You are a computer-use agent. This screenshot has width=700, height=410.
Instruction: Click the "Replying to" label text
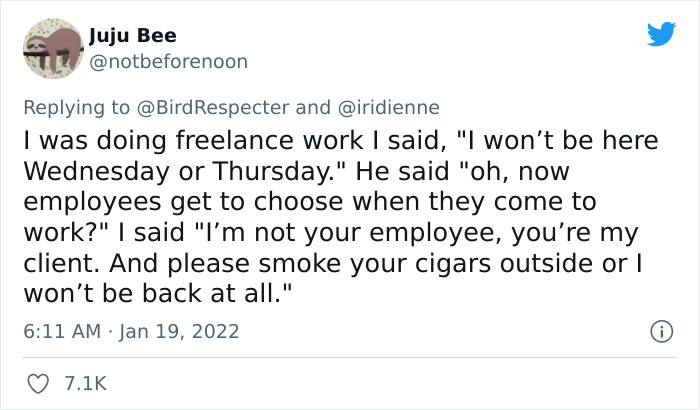[x=77, y=107]
